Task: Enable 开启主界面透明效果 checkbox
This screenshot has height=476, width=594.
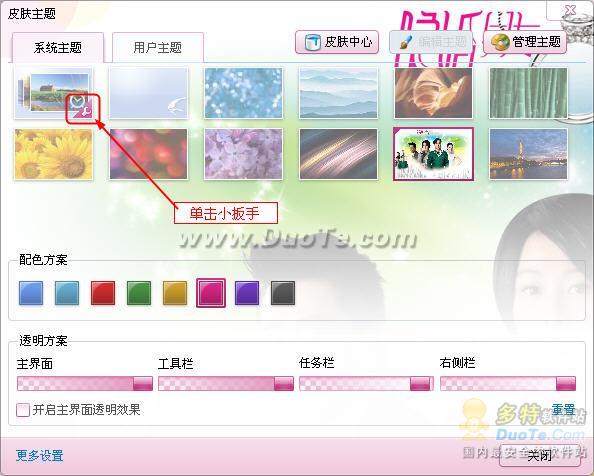Action: 23,410
